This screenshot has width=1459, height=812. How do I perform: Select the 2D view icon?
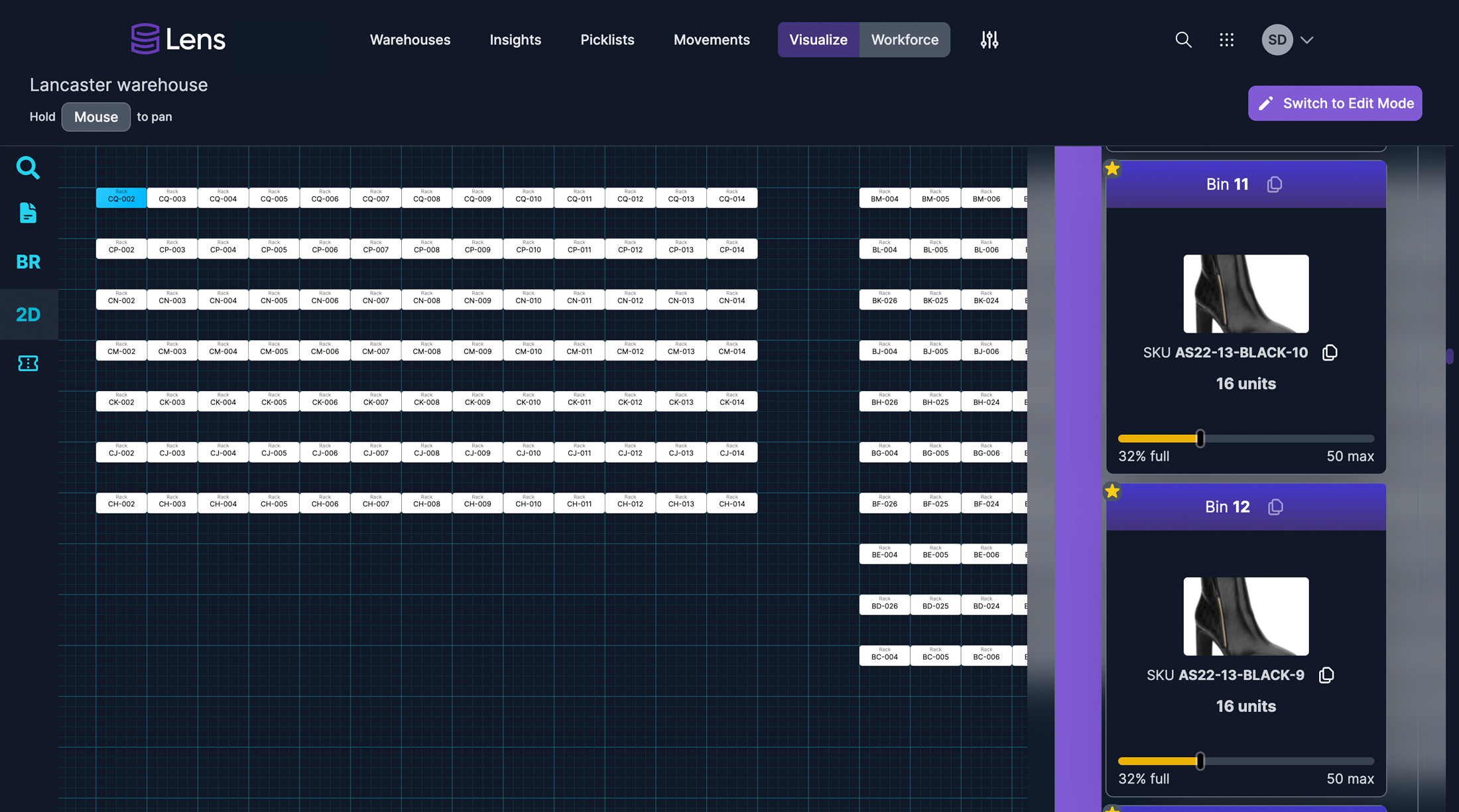28,314
